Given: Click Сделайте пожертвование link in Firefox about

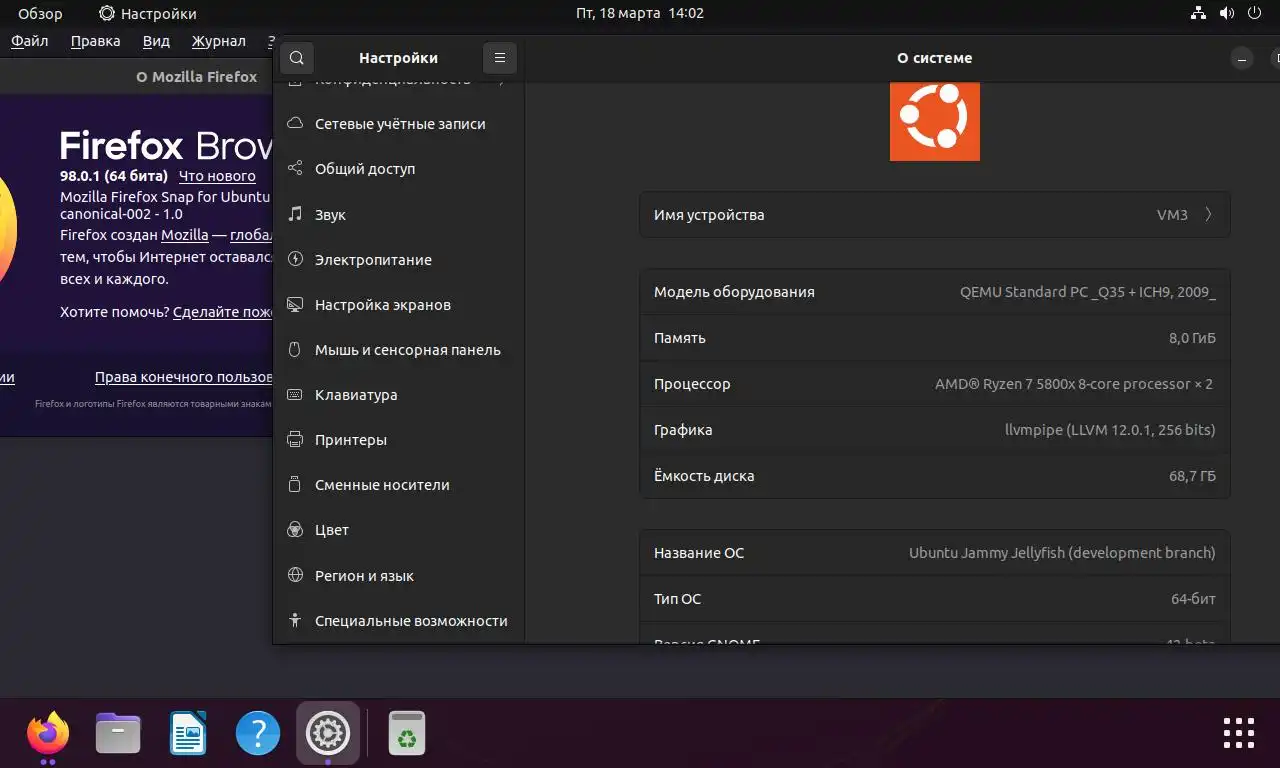Looking at the screenshot, I should pyautogui.click(x=223, y=312).
